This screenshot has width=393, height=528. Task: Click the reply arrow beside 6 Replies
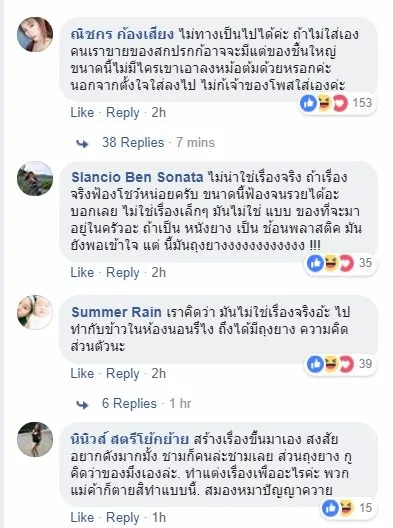tap(82, 404)
